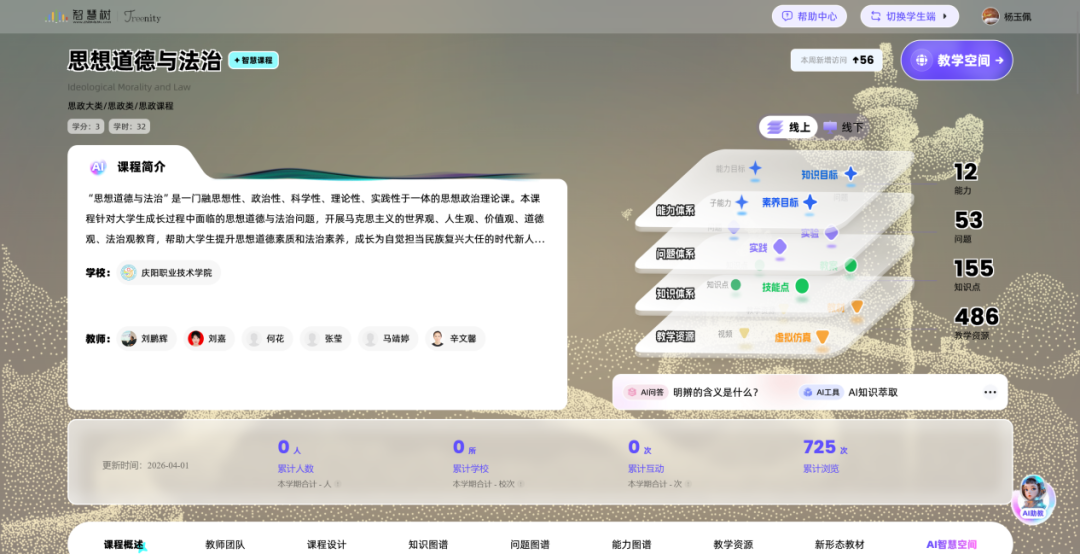1080x554 pixels.
Task: Open teacher 刘鹏辉 profile
Action: (x=147, y=338)
